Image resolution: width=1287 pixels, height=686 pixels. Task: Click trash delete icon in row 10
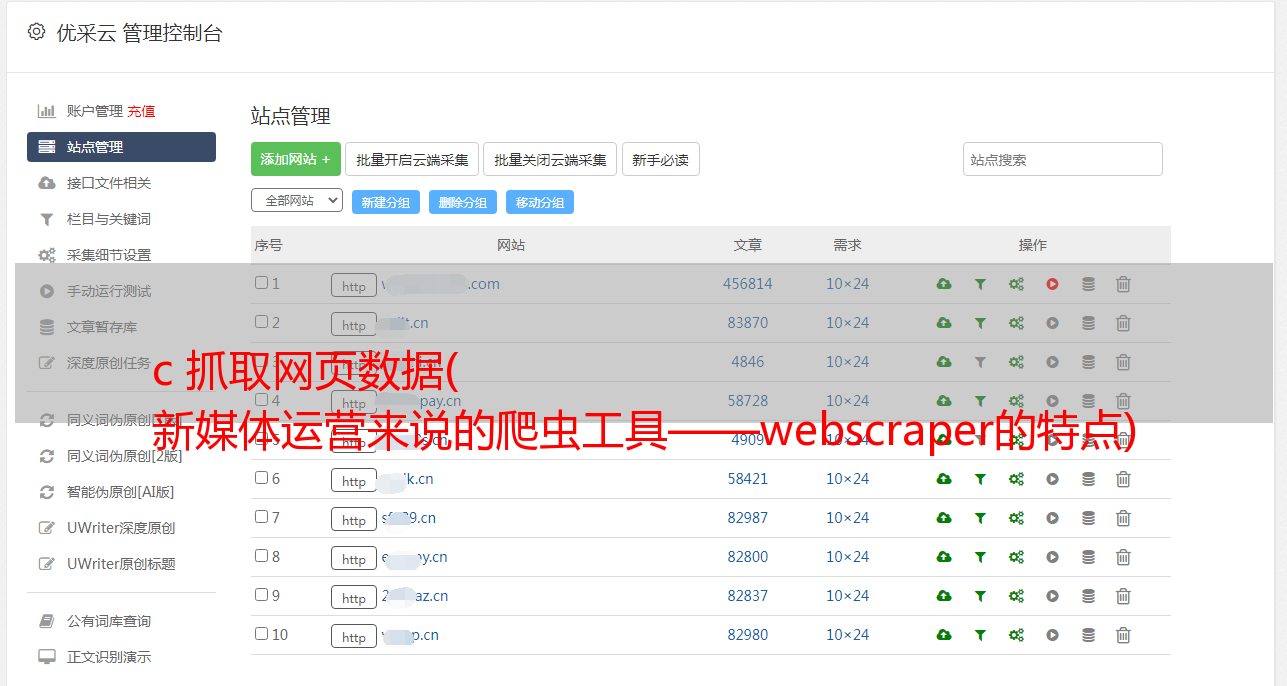pyautogui.click(x=1123, y=635)
